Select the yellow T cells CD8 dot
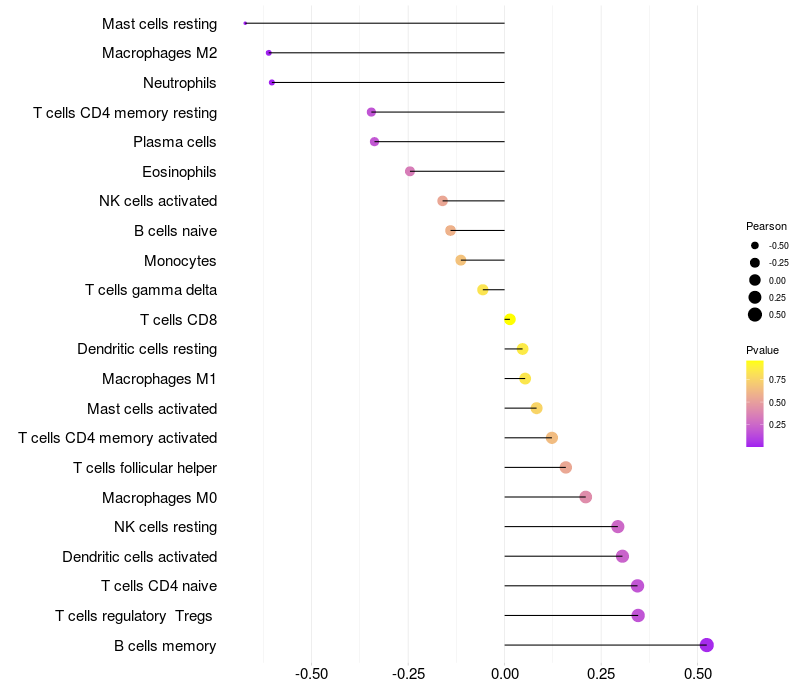 [x=510, y=319]
